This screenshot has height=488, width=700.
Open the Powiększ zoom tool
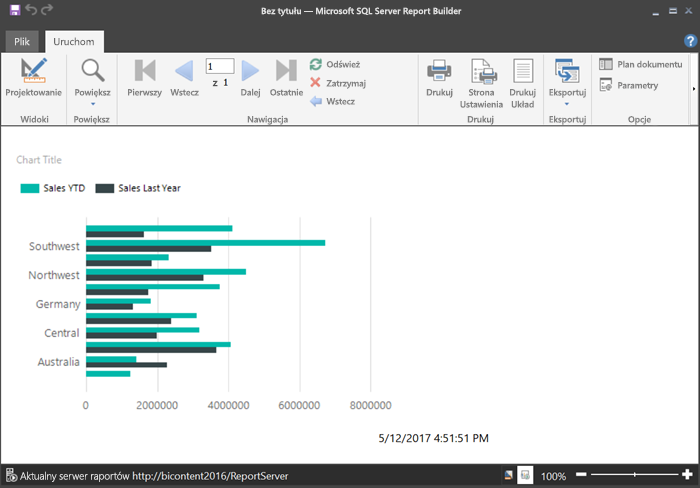click(x=92, y=77)
